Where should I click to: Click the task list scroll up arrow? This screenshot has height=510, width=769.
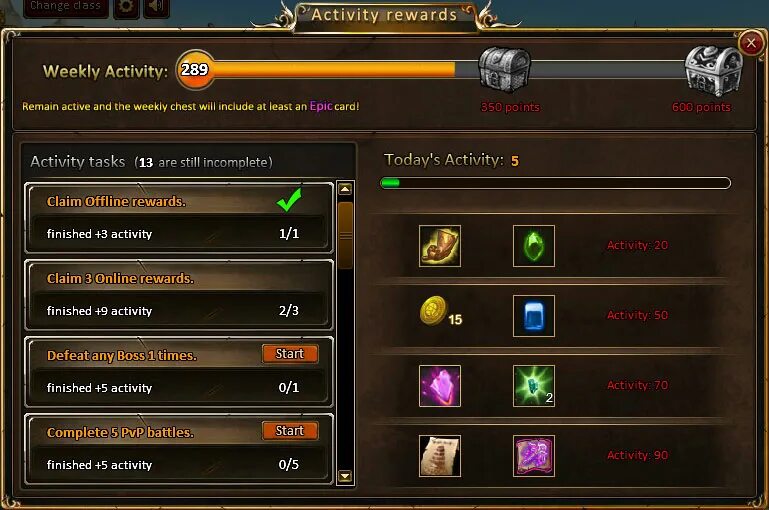(345, 189)
